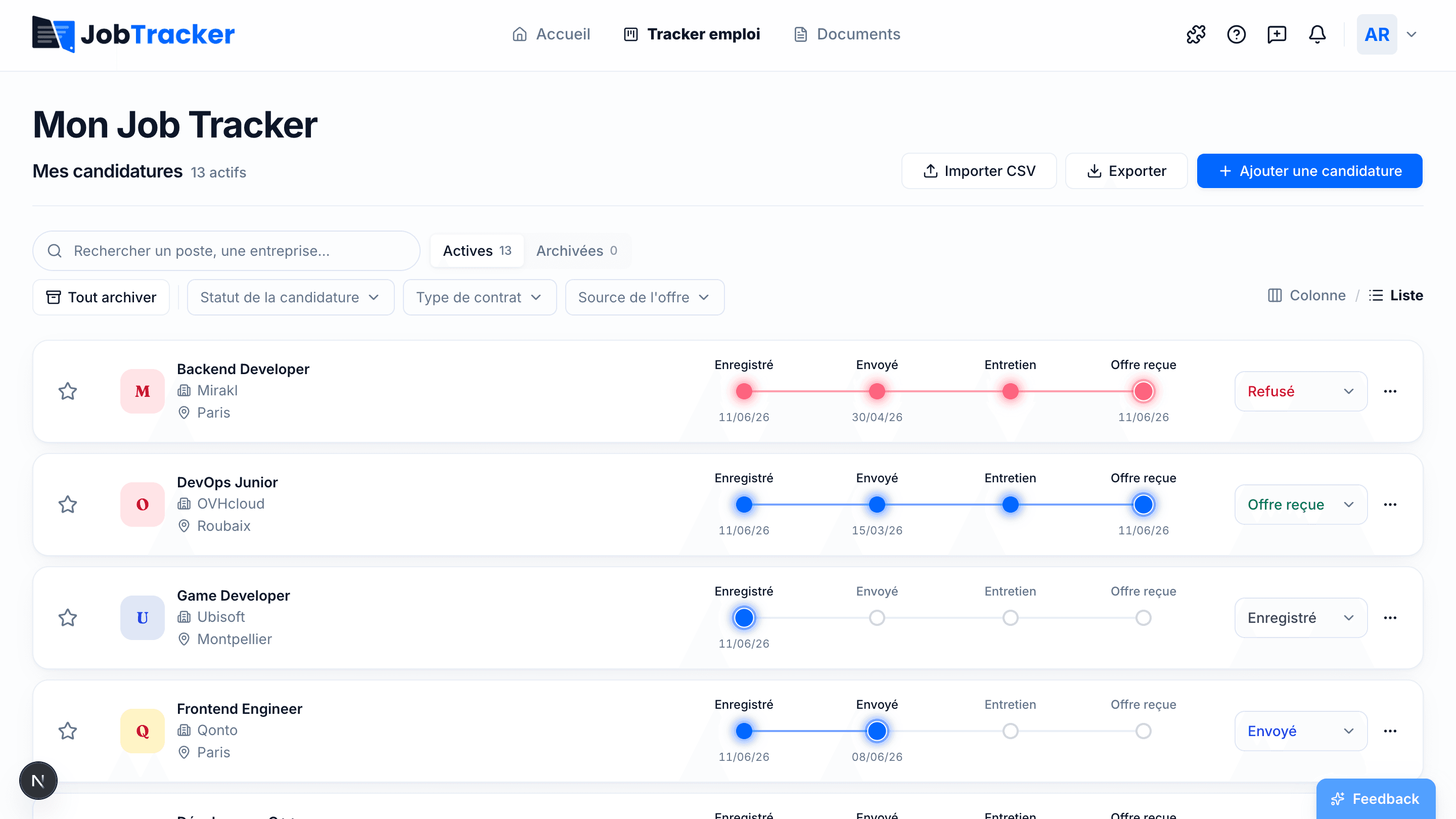This screenshot has height=819, width=1456.
Task: Go to Accueil
Action: pos(551,34)
